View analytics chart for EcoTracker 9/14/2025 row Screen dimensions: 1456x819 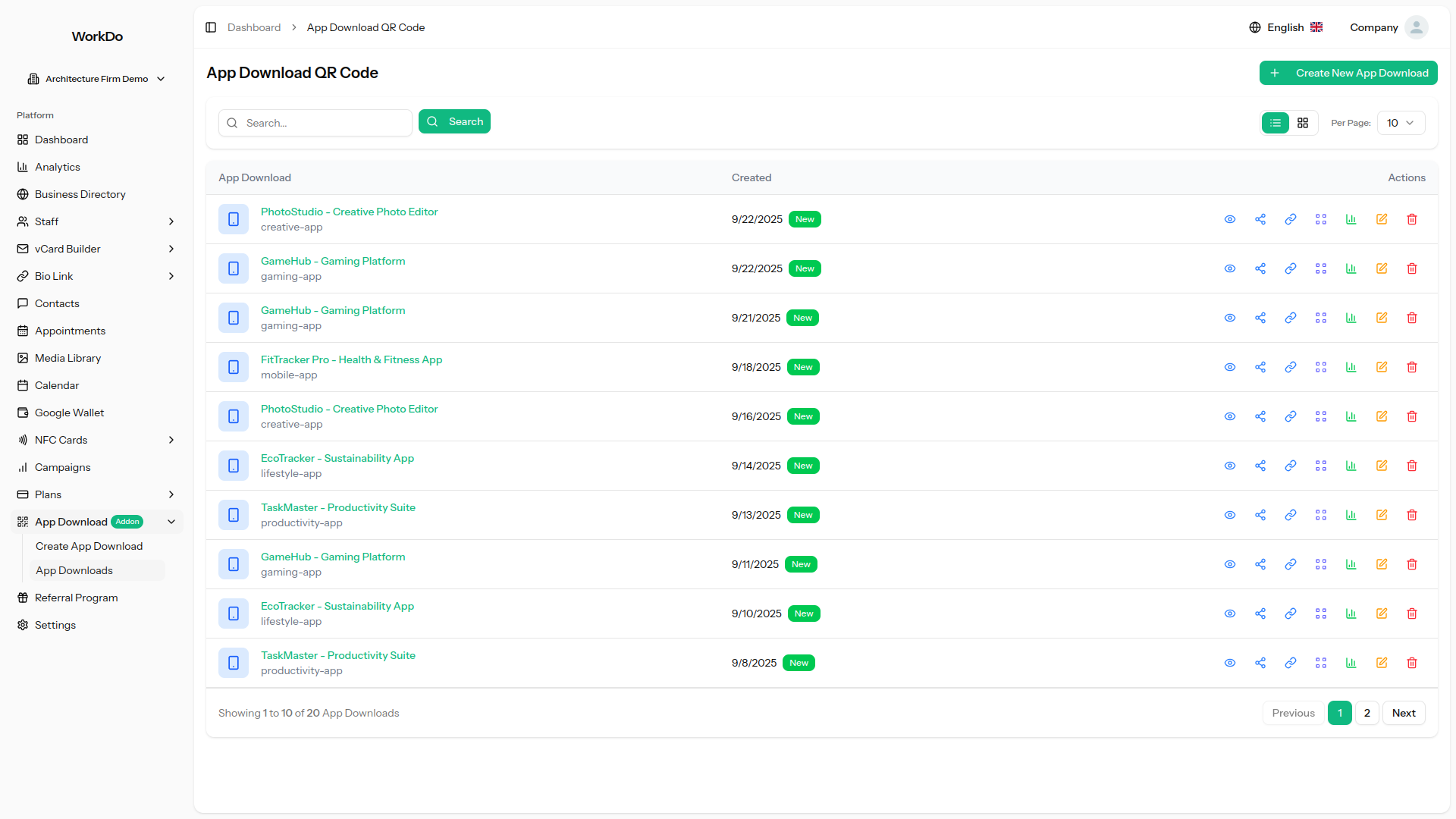click(x=1351, y=466)
